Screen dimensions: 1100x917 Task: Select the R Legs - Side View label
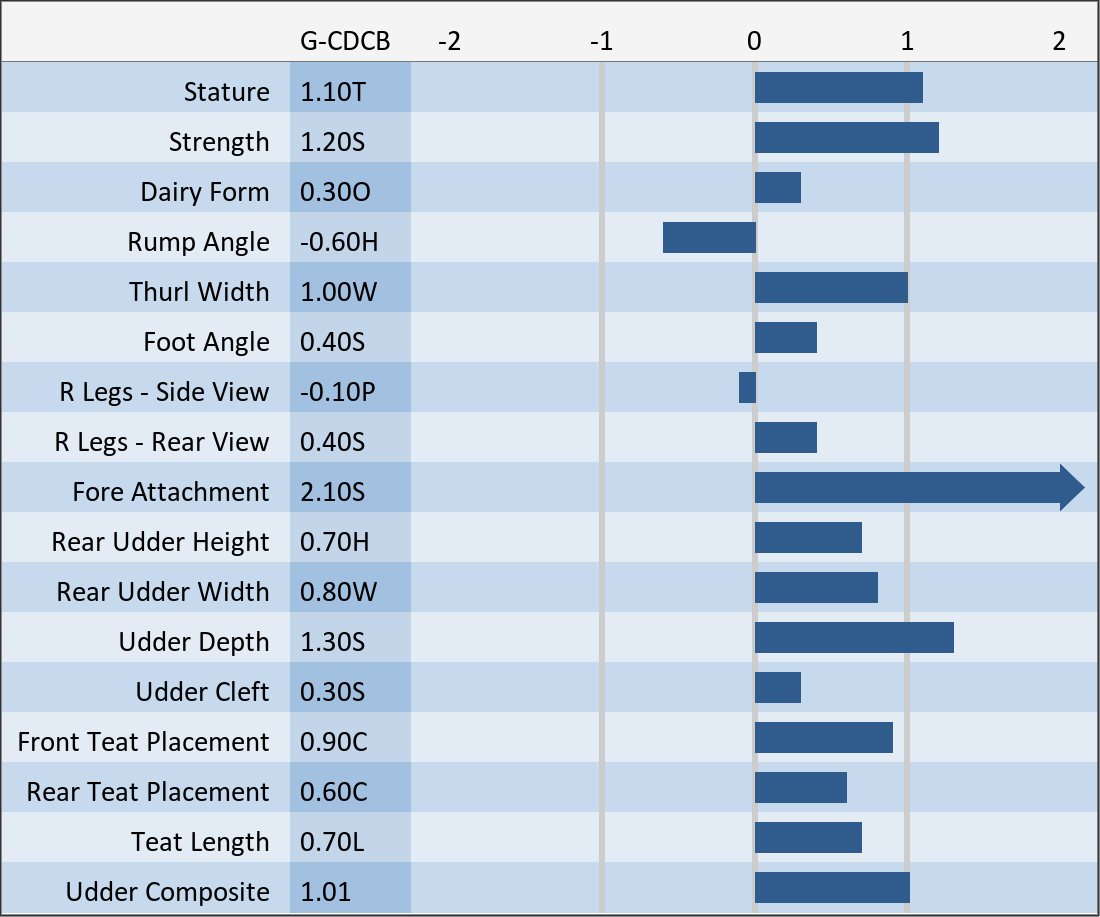[164, 392]
